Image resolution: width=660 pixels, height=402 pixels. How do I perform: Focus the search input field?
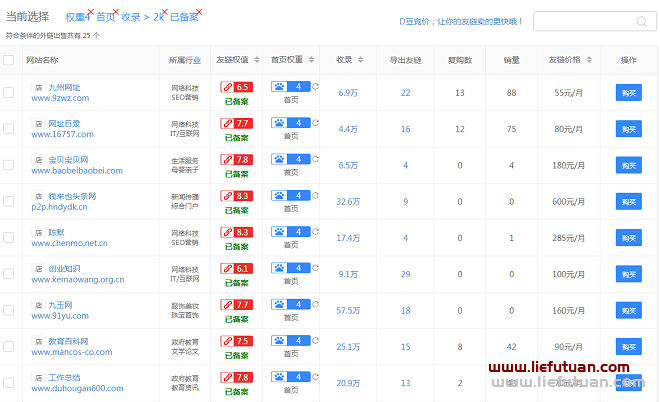(594, 21)
